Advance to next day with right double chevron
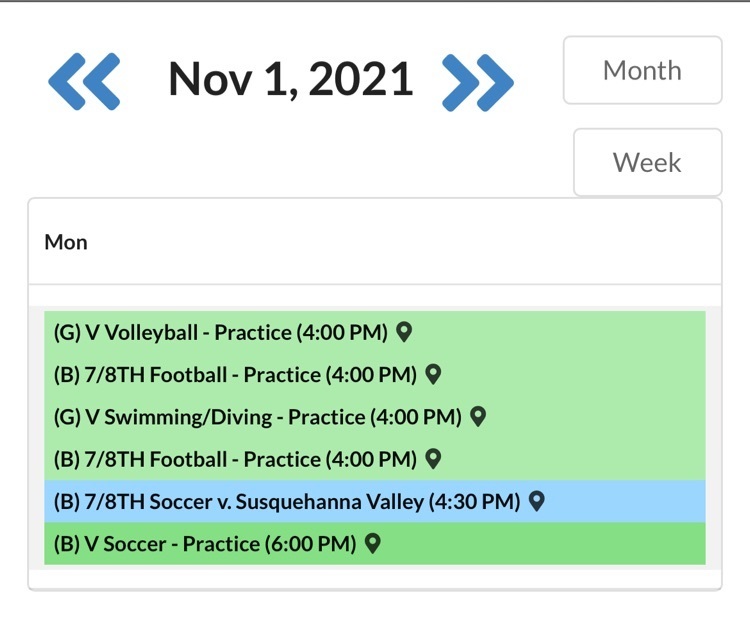The height and width of the screenshot is (638, 750). (477, 83)
